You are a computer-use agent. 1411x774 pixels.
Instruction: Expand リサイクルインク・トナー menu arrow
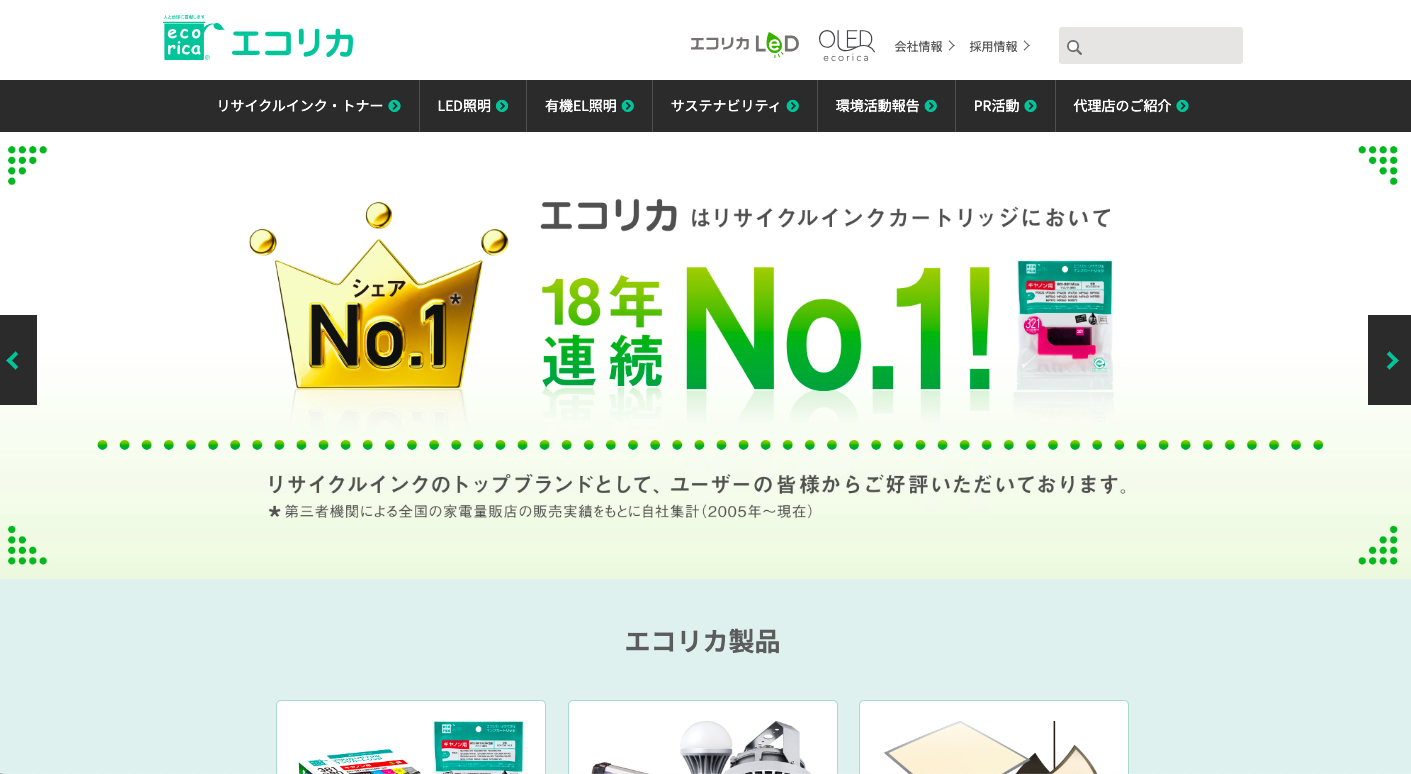point(395,106)
